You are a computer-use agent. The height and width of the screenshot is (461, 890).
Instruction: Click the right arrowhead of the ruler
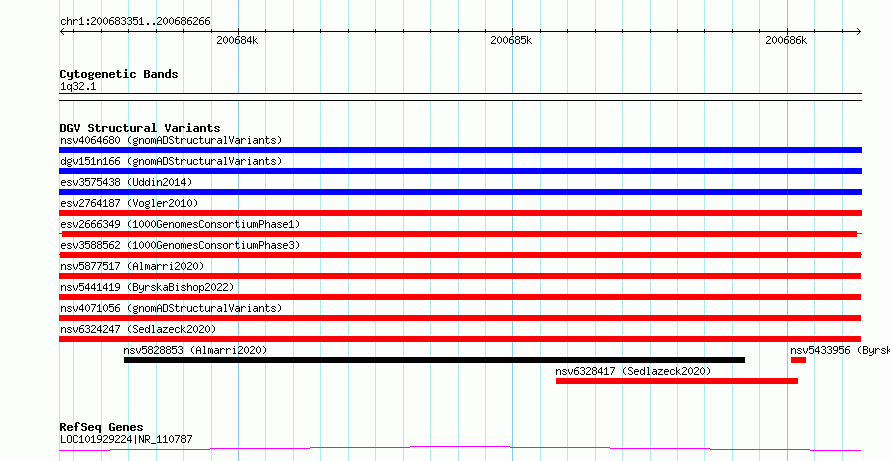(859, 31)
